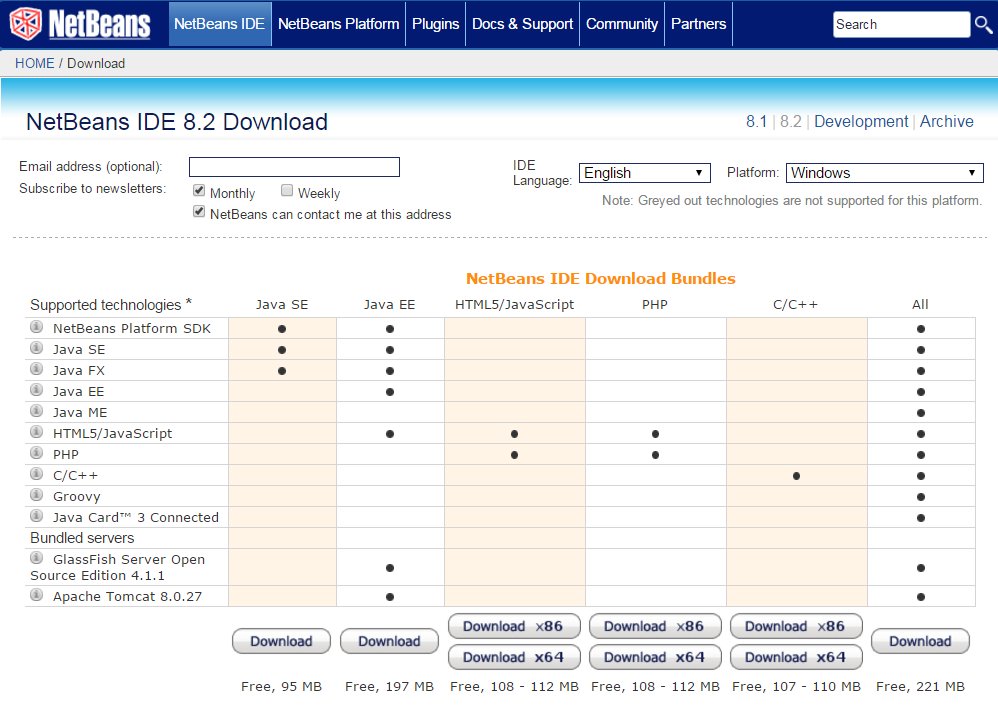Viewport: 998px width, 714px height.
Task: Download HTML5/JavaScript x64 bundle
Action: pyautogui.click(x=514, y=657)
